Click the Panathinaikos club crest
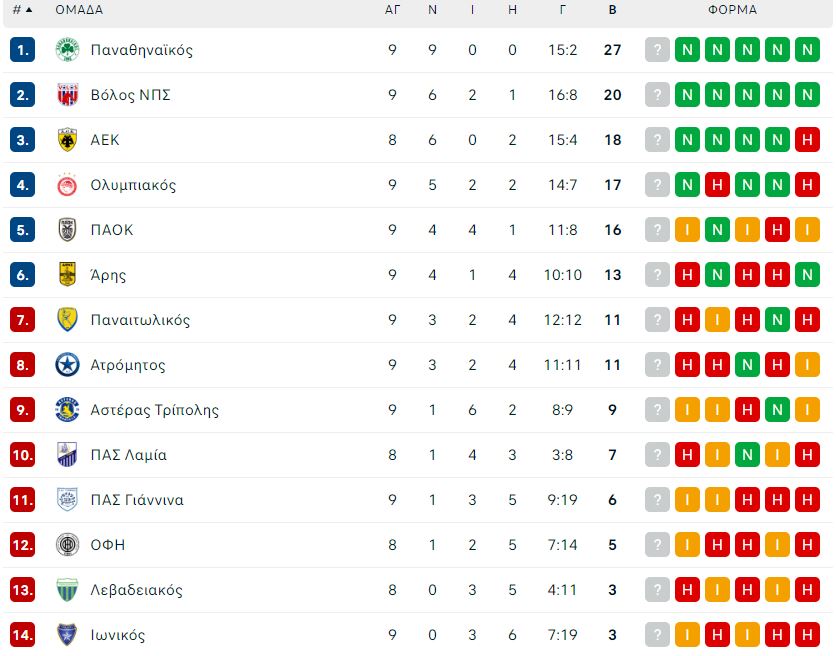The image size is (836, 656). pyautogui.click(x=67, y=50)
